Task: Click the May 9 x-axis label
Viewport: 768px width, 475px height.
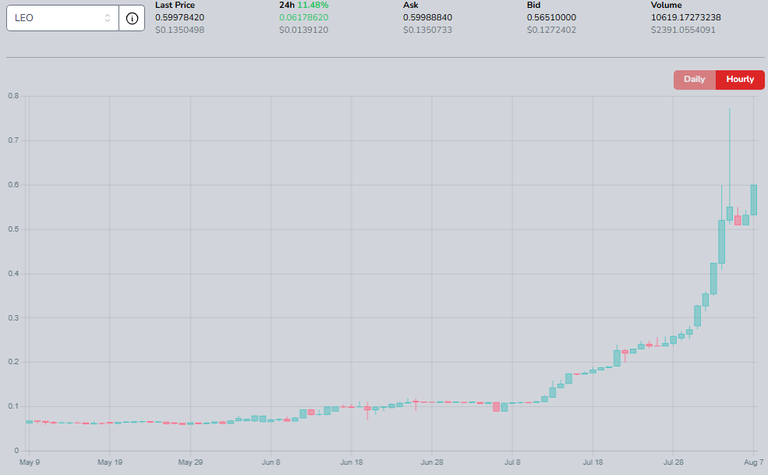Action: (29, 462)
